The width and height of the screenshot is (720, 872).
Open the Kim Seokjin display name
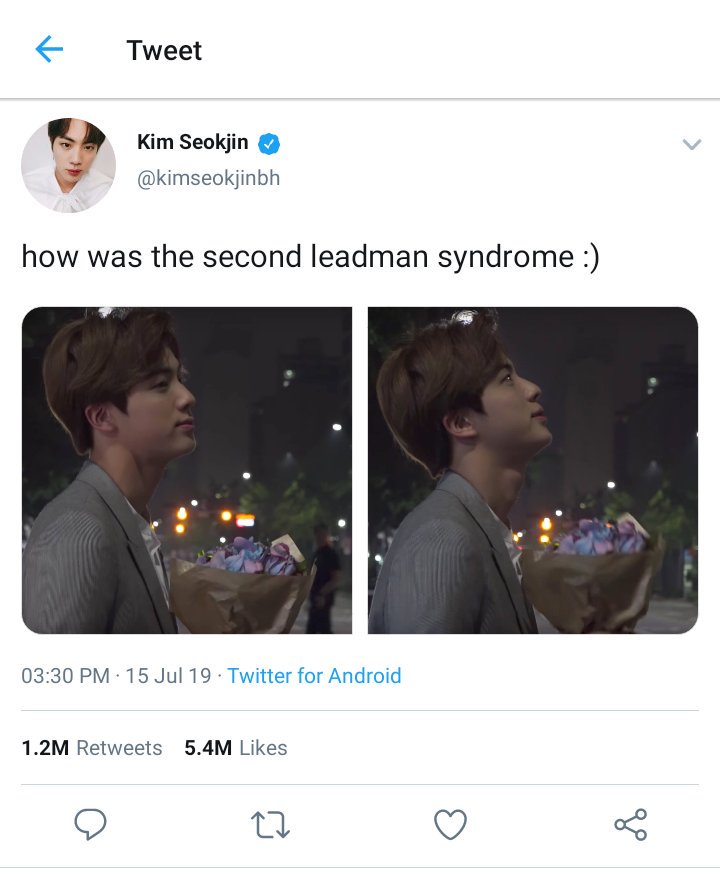pos(192,142)
